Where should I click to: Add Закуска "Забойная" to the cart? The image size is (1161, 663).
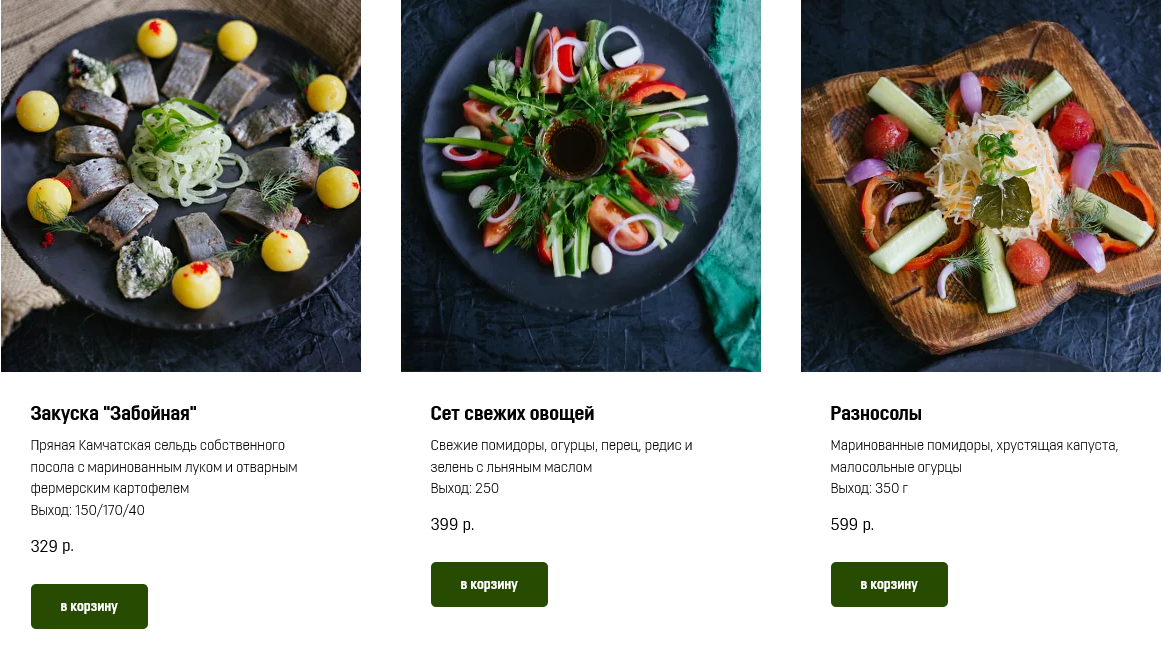coord(89,606)
